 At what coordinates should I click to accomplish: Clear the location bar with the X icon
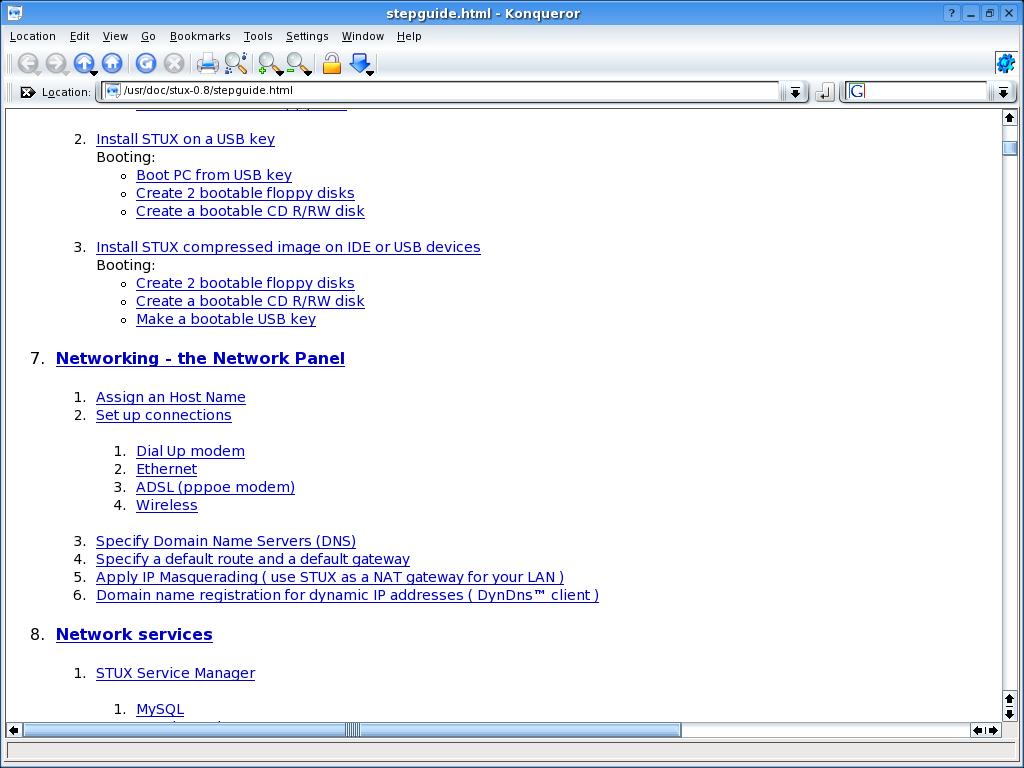tap(27, 92)
